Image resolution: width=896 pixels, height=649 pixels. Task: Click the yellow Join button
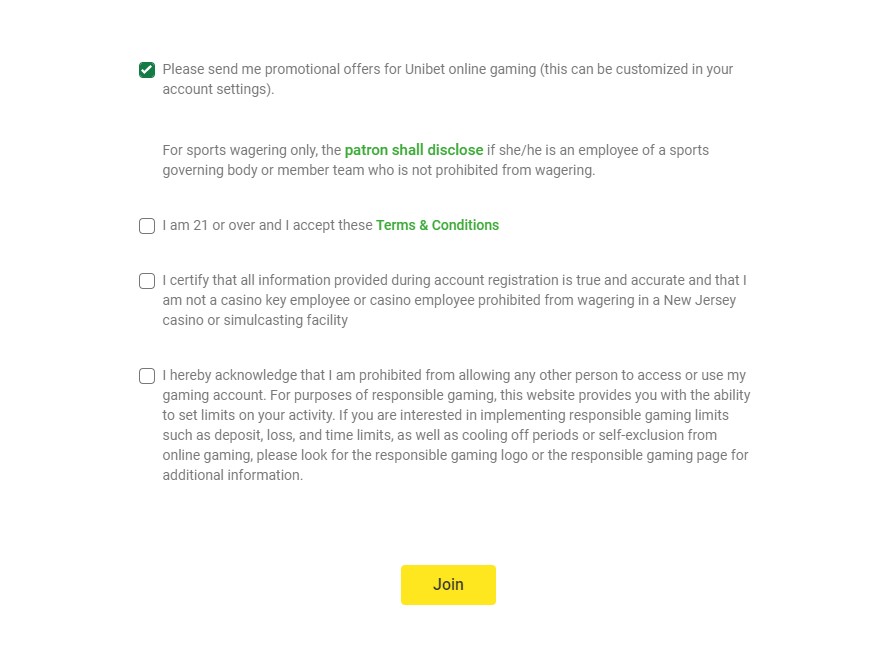(x=448, y=584)
